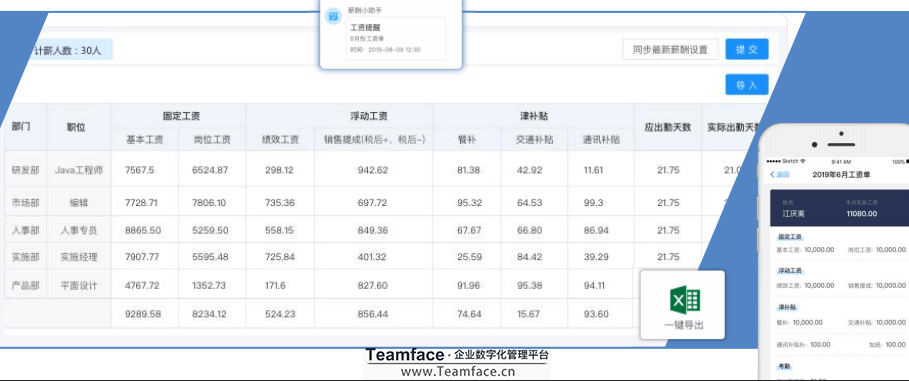Click commission value 856.44
Screen dimensions: 909x381
(373, 314)
